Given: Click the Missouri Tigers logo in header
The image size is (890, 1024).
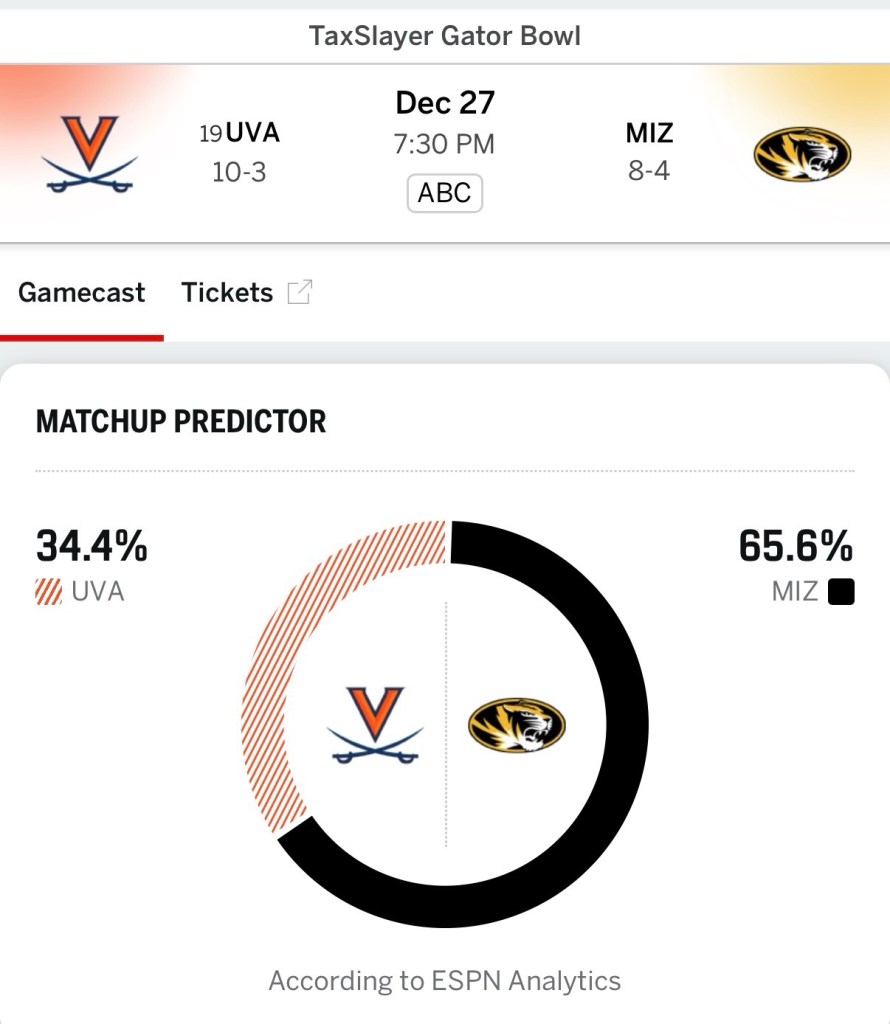Looking at the screenshot, I should point(802,154).
